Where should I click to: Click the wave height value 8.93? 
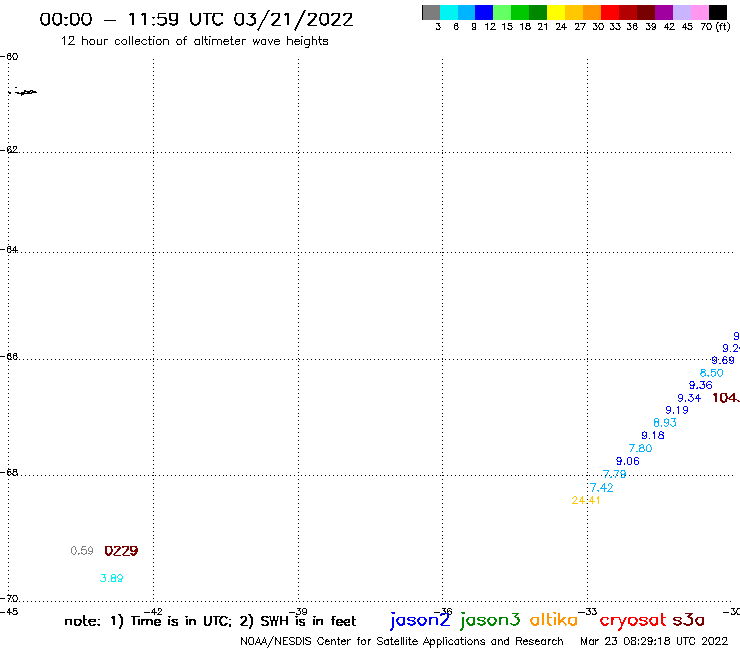[665, 422]
